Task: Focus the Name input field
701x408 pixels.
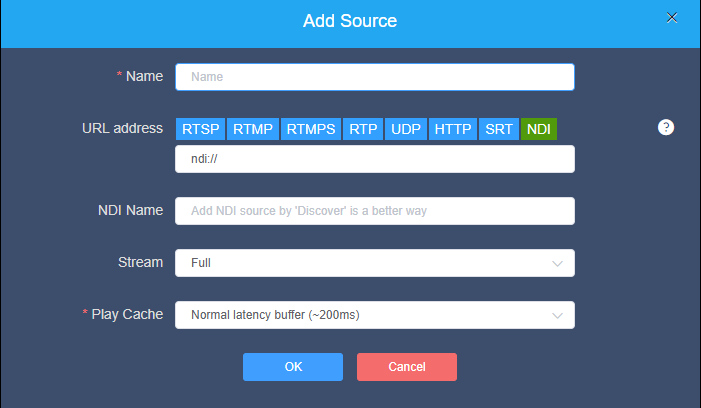Action: tap(375, 77)
